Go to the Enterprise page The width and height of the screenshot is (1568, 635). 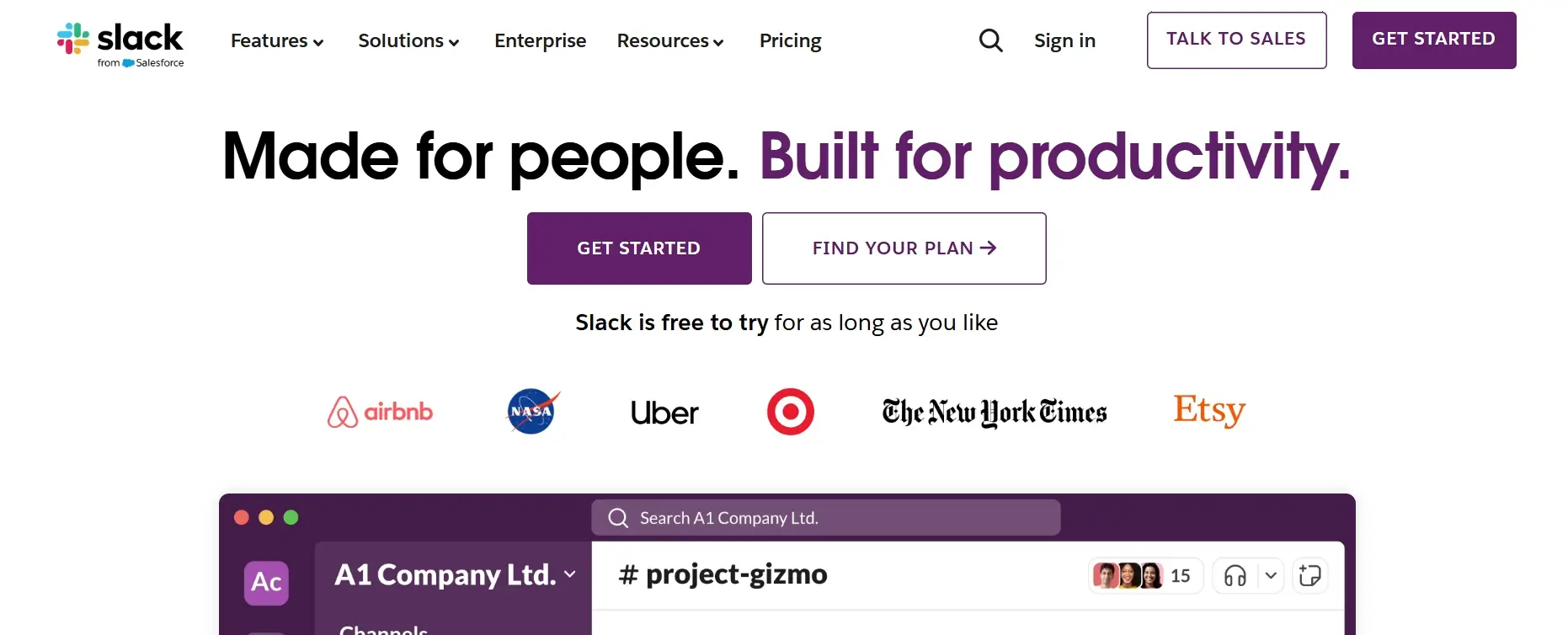pos(540,40)
